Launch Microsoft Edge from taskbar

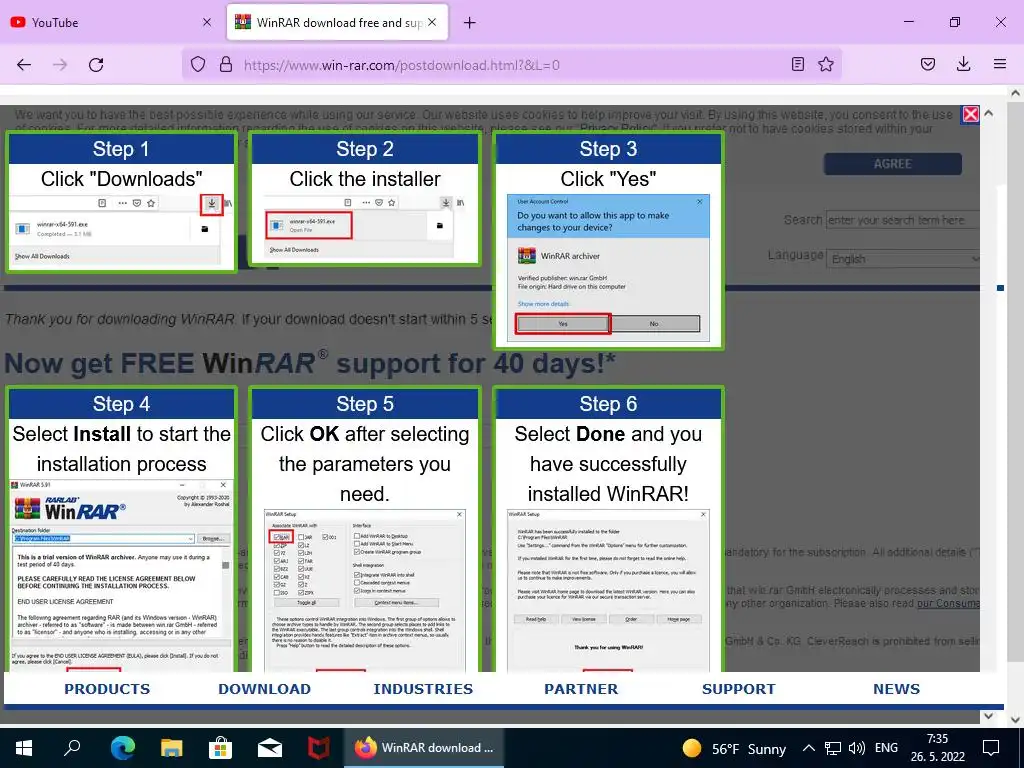pyautogui.click(x=122, y=748)
